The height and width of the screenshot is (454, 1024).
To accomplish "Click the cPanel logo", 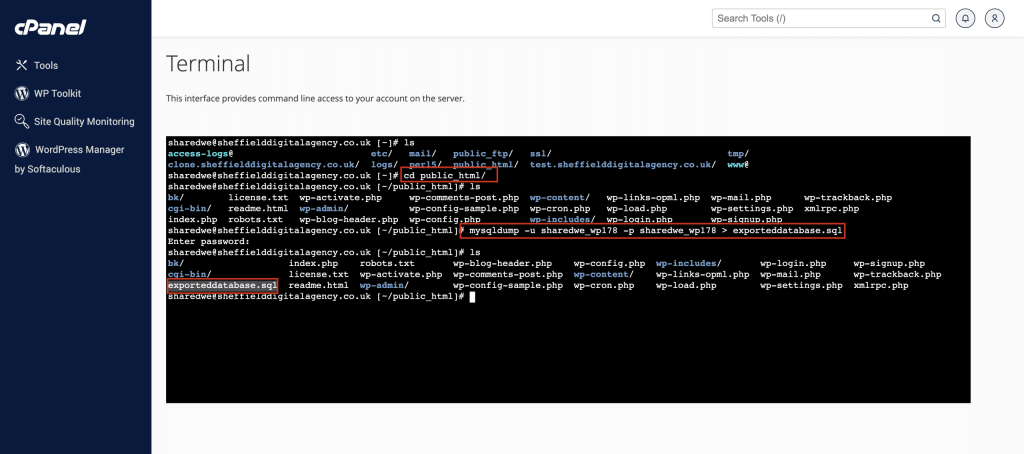I will (x=50, y=28).
